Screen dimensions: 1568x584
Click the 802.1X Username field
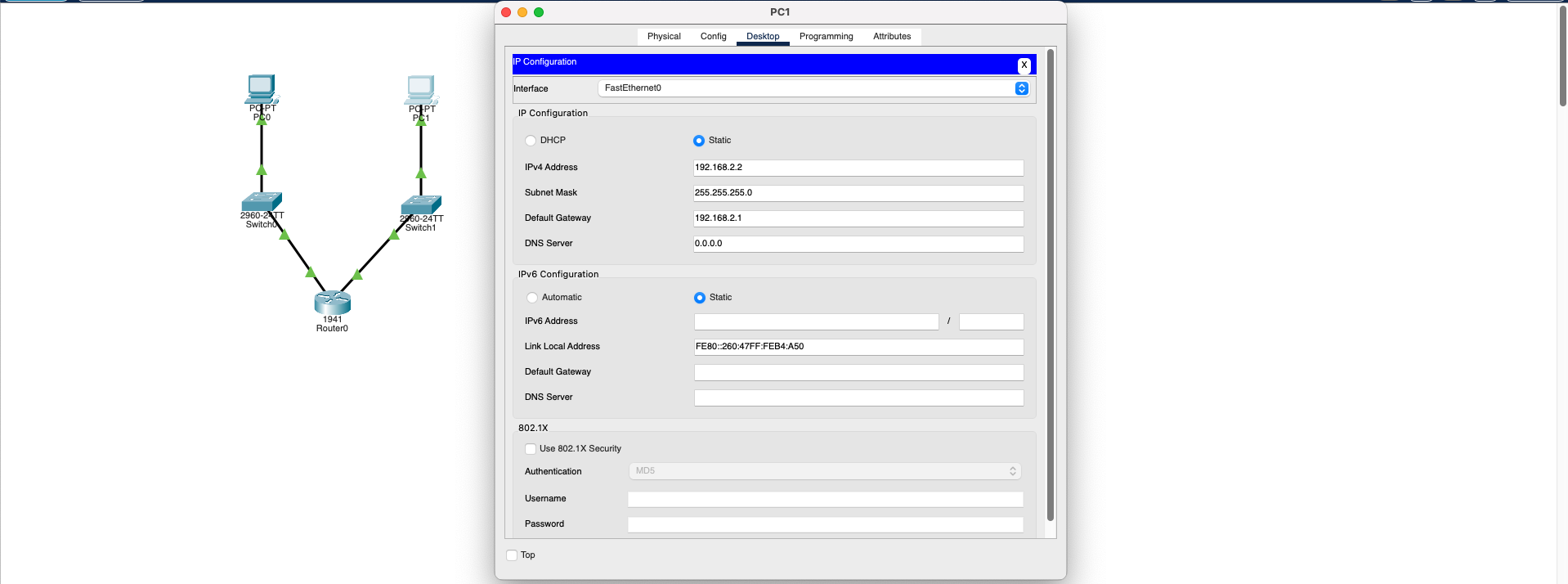pos(826,499)
